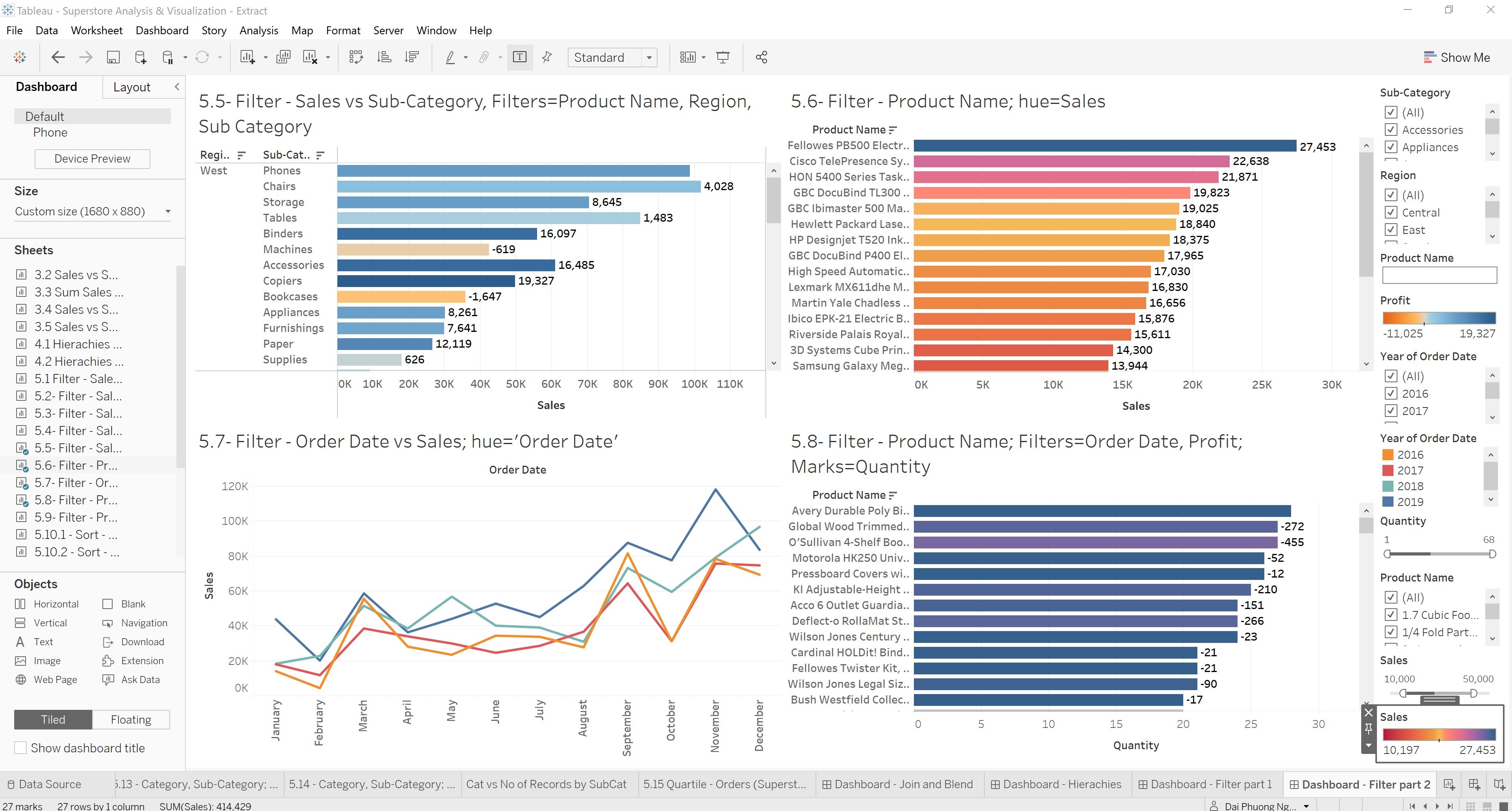Click the pin icon on Sales legend
Image resolution: width=1512 pixels, height=811 pixels.
click(1368, 729)
